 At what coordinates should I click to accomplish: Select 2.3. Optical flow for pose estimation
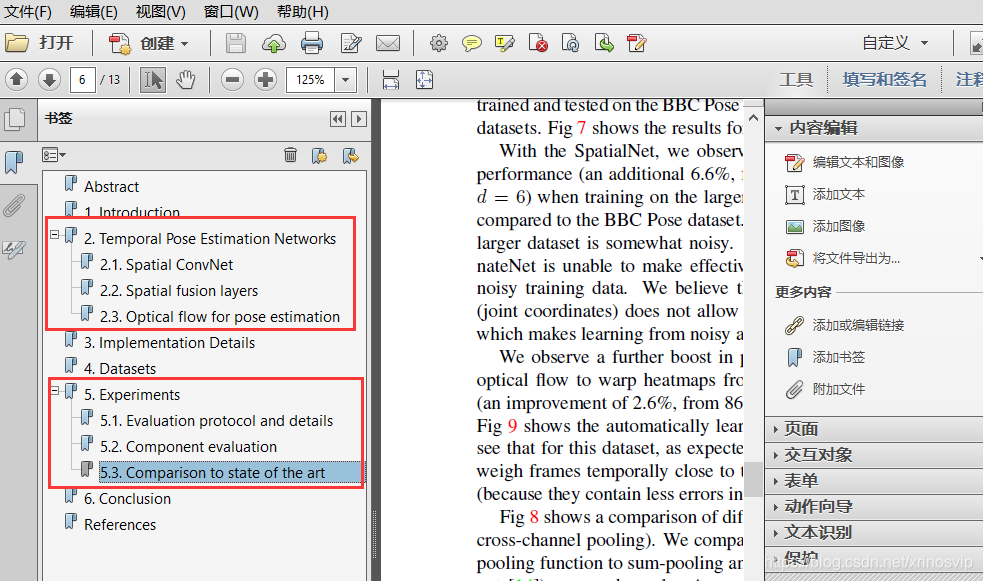pos(220,317)
